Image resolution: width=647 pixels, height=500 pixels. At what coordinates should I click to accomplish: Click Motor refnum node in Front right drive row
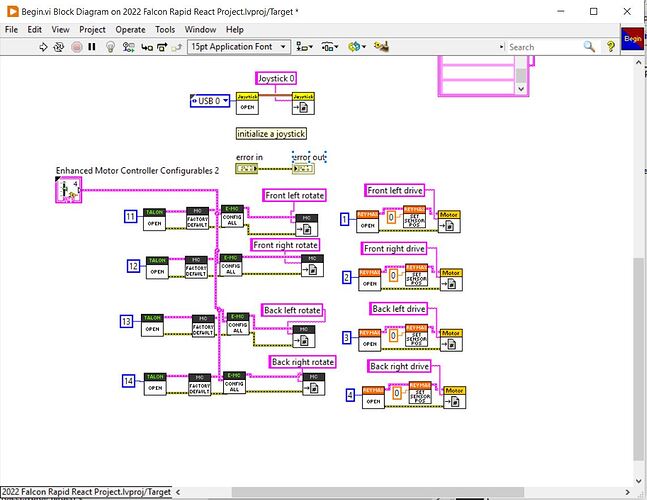coord(451,280)
